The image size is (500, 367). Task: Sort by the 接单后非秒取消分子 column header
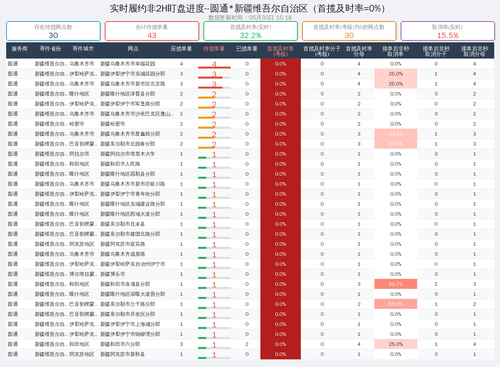tap(436, 51)
